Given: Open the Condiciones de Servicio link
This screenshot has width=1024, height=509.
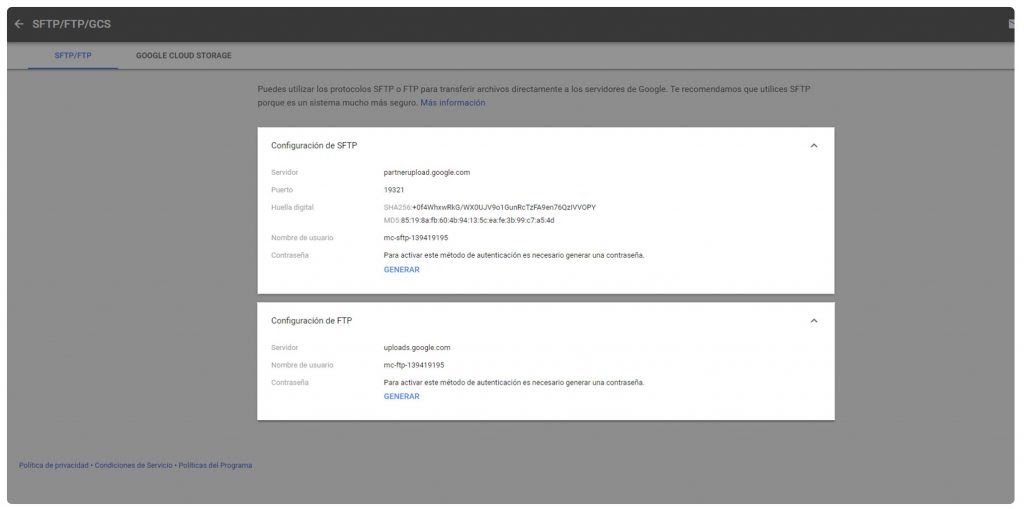Looking at the screenshot, I should pyautogui.click(x=134, y=465).
